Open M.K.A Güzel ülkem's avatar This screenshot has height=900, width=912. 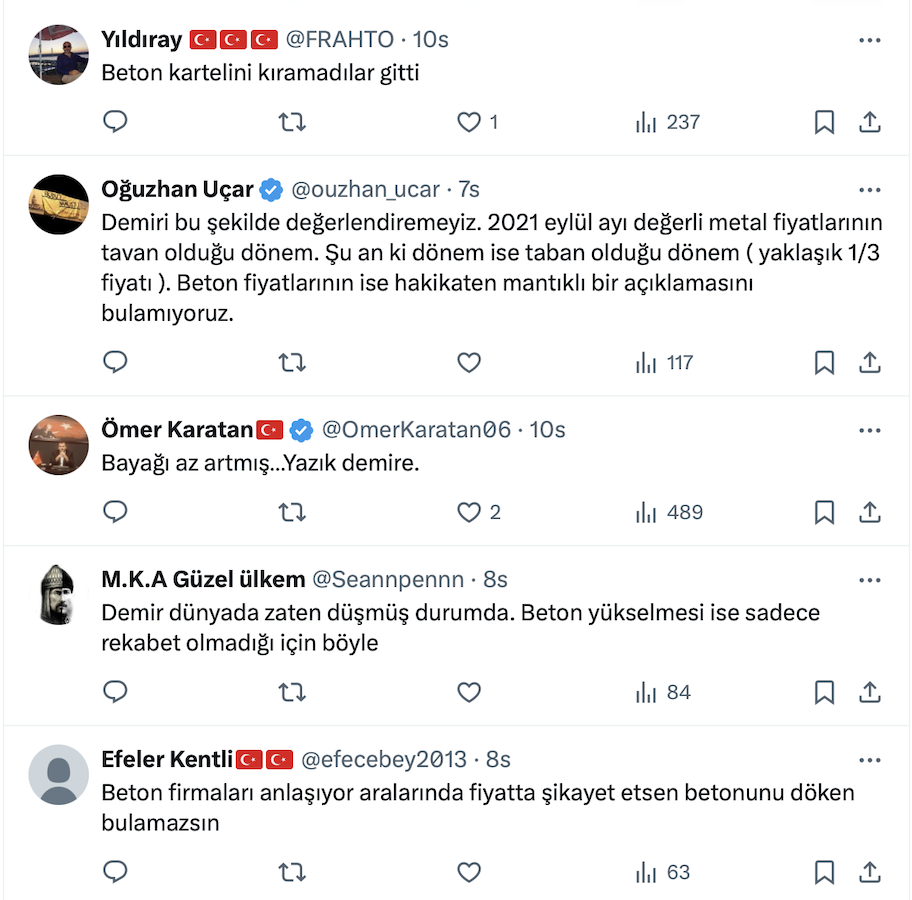[x=59, y=595]
